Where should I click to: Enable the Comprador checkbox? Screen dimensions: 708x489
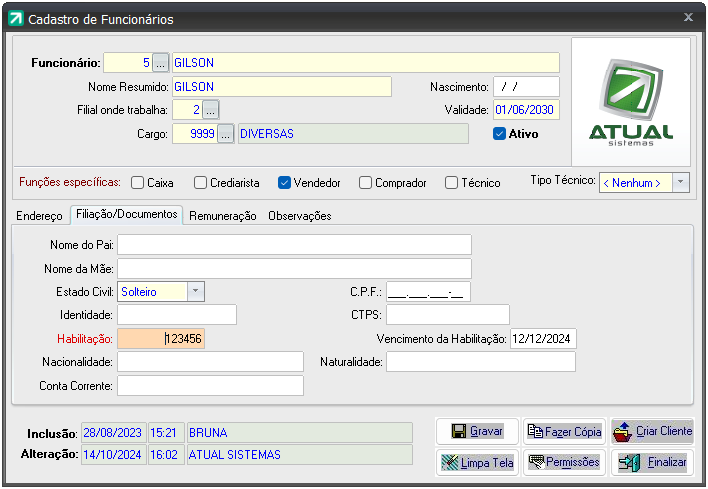coord(365,183)
